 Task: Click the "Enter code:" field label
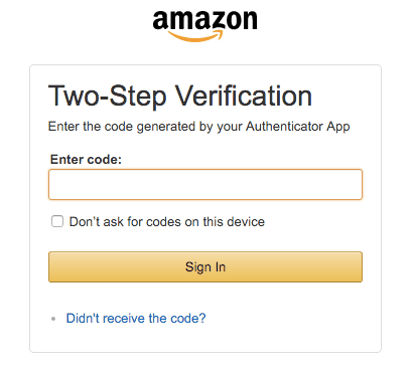(x=86, y=160)
